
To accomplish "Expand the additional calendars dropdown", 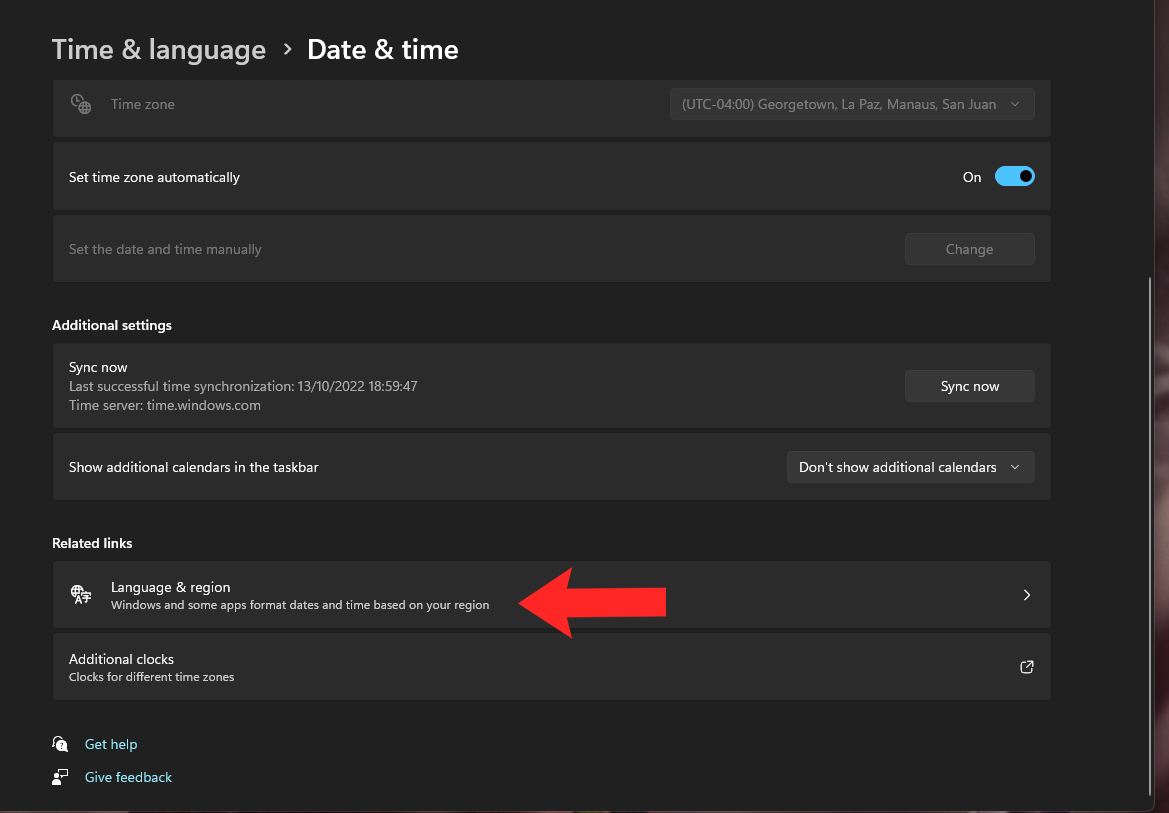I will [x=910, y=467].
